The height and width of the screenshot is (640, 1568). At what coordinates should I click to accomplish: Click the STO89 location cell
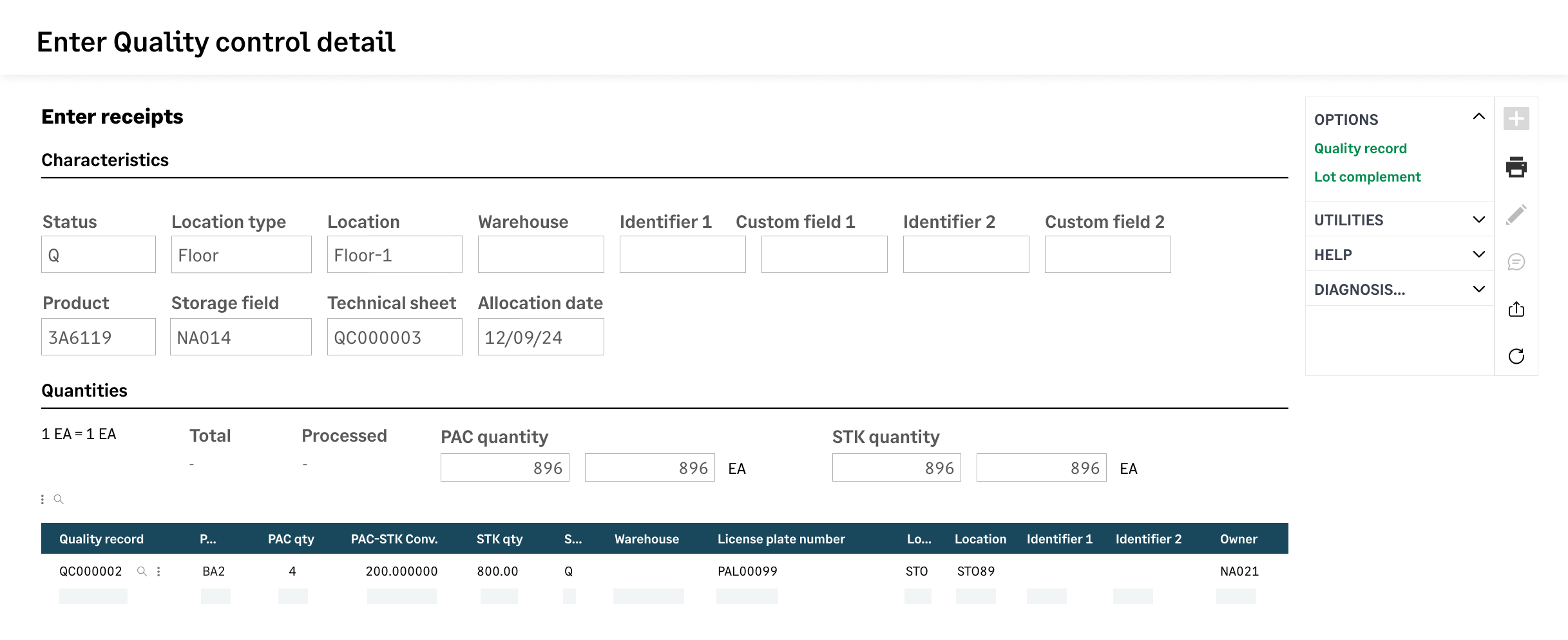tap(975, 571)
